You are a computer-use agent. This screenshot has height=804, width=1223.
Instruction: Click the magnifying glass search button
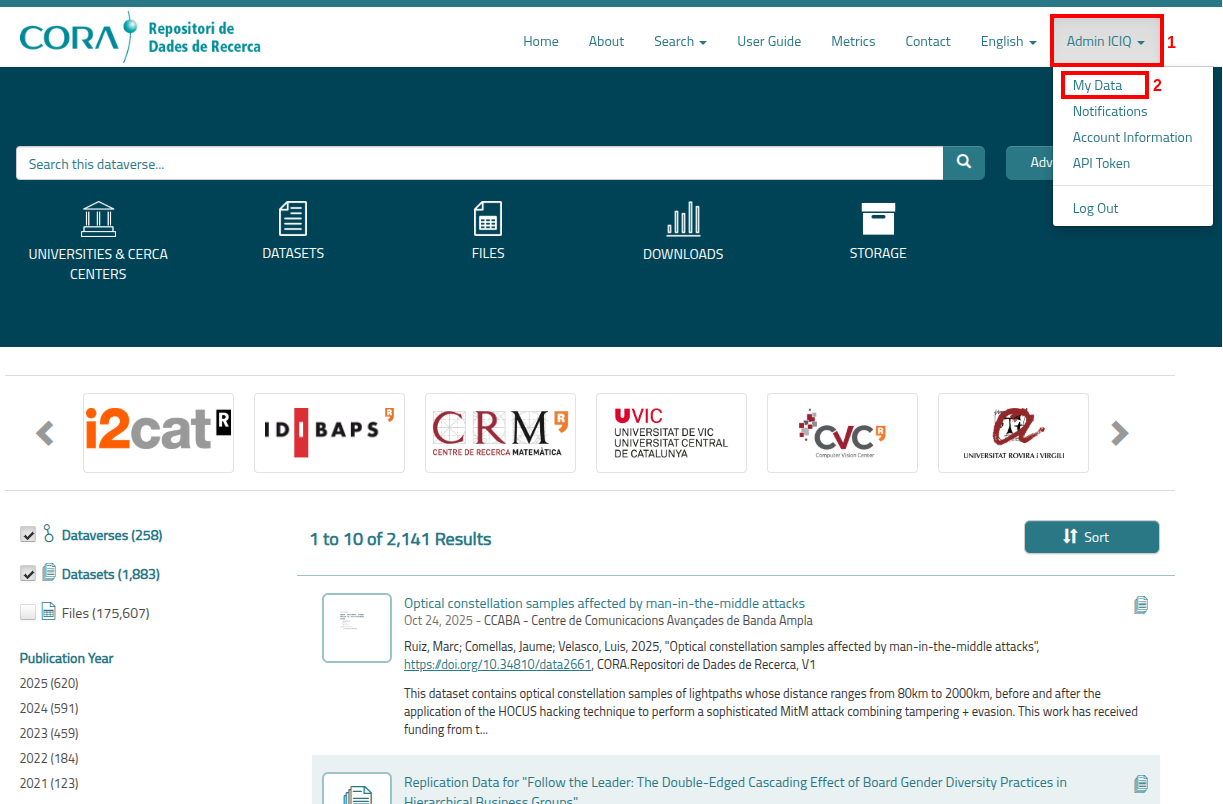964,163
